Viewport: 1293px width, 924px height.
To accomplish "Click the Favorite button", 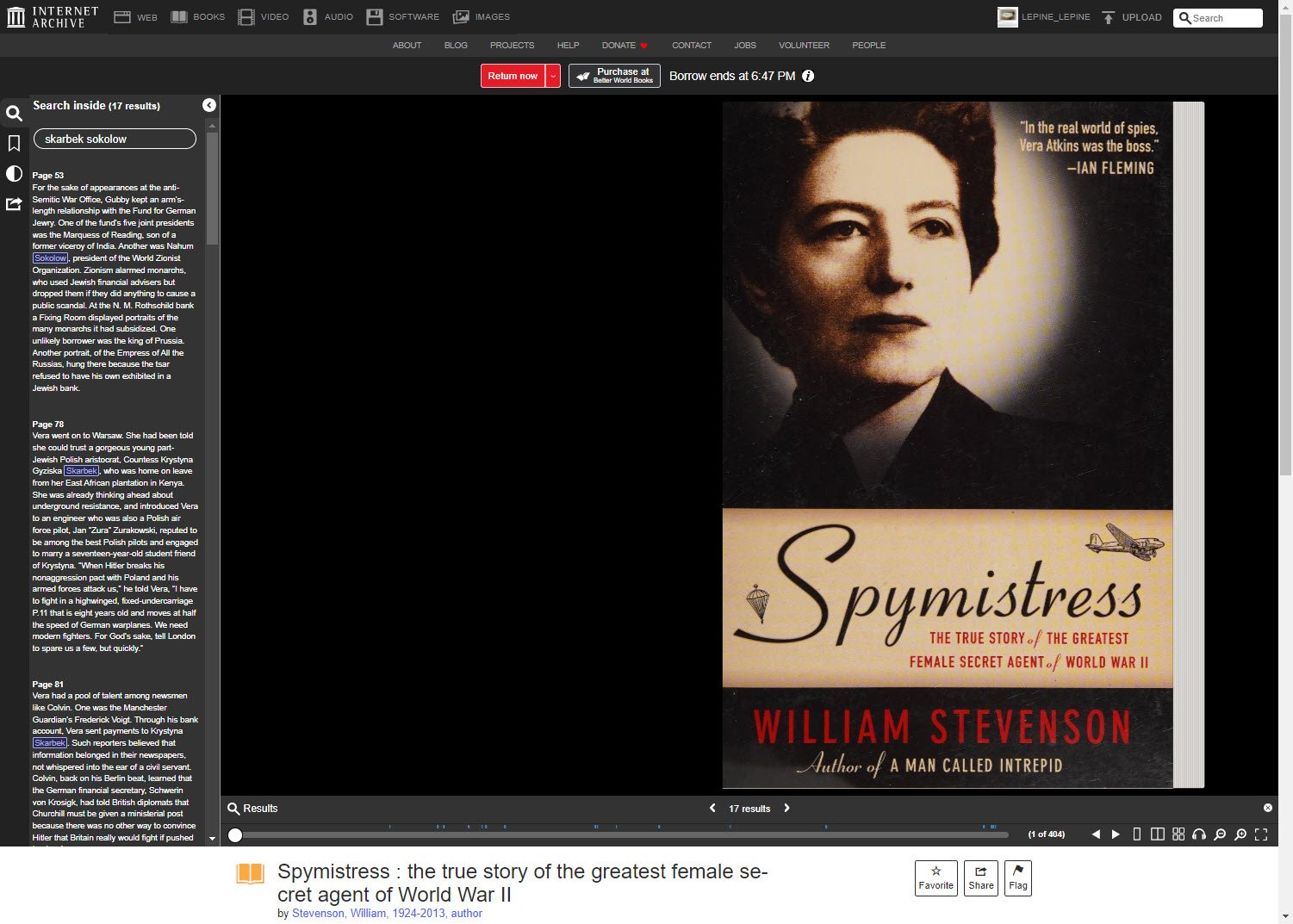I will (x=936, y=877).
